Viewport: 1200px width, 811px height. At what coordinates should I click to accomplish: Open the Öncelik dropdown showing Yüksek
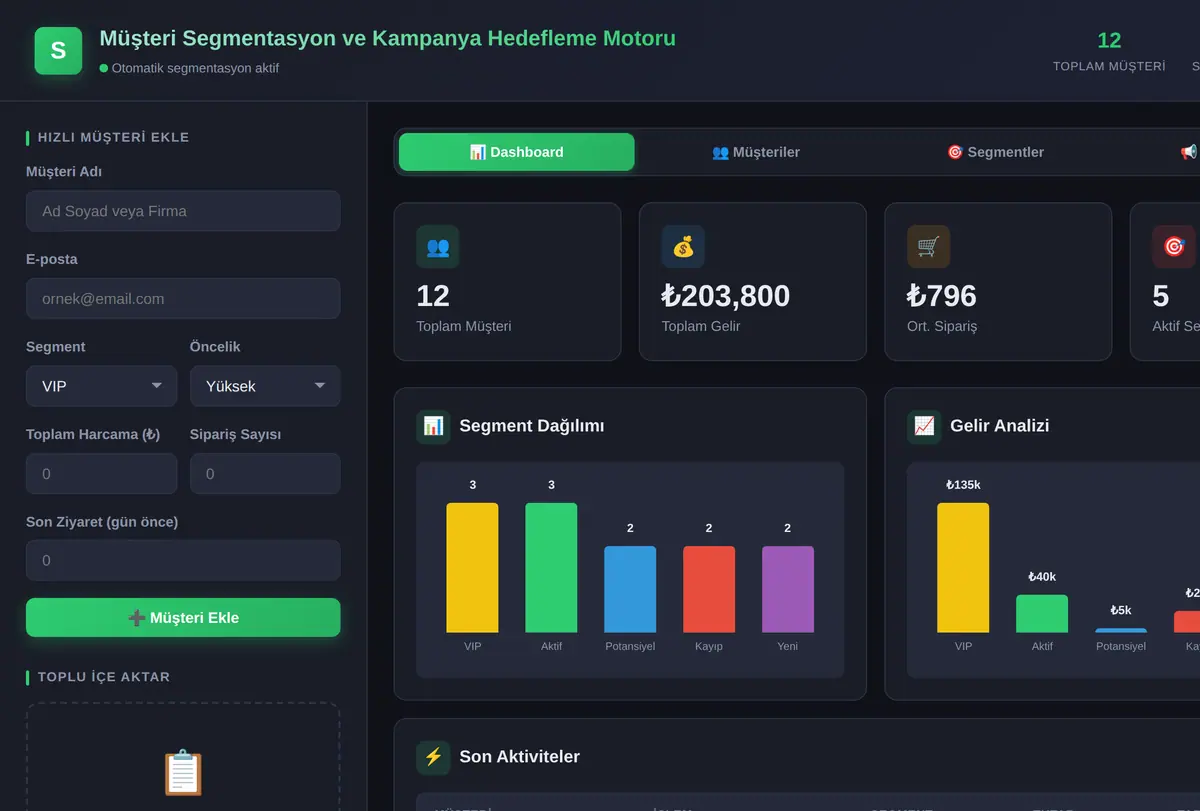point(265,386)
